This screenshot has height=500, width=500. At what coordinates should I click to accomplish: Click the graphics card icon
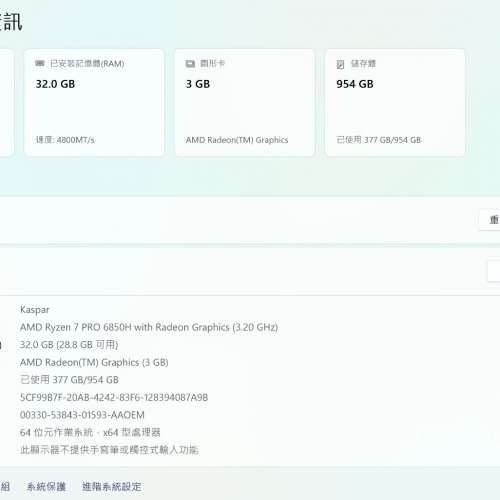click(190, 64)
